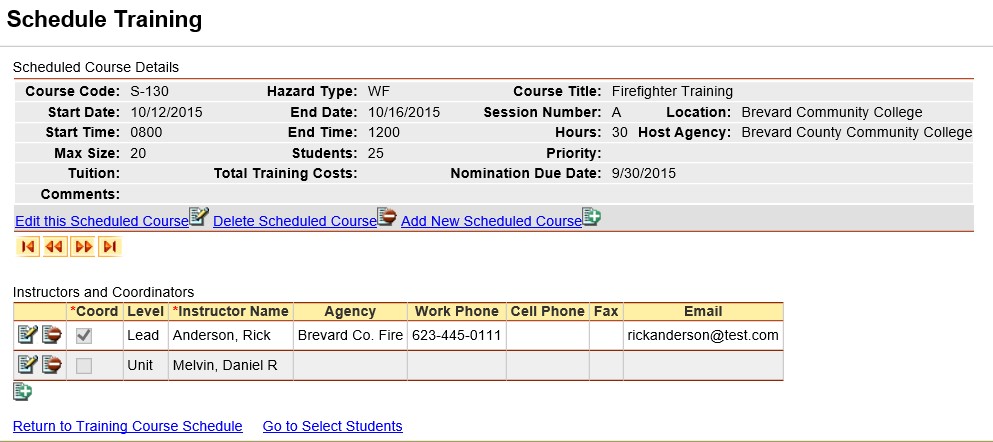Edit instructor Anderson, Rick row icon
Image resolution: width=993 pixels, height=442 pixels.
28,335
